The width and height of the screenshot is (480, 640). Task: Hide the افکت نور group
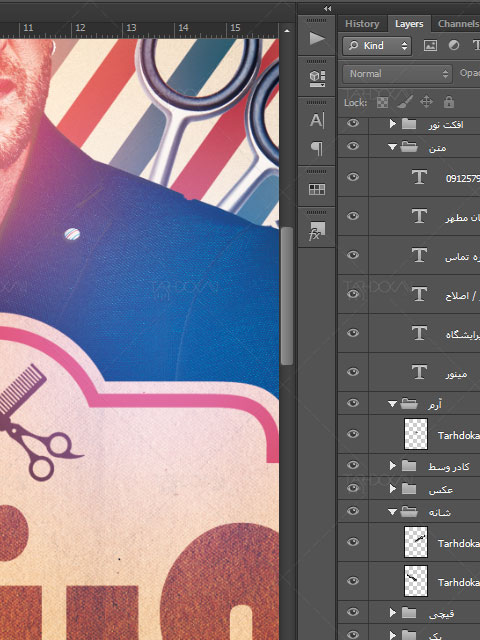point(353,123)
